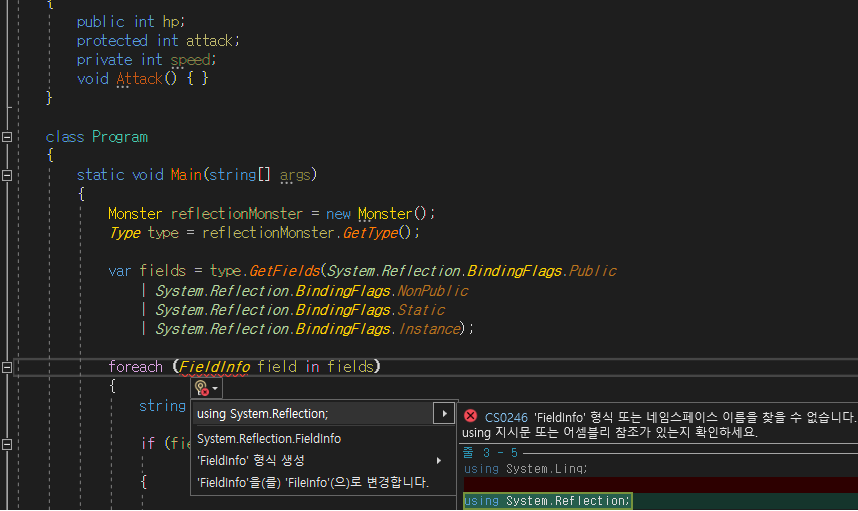Collapse the class Program outline block

(7, 137)
